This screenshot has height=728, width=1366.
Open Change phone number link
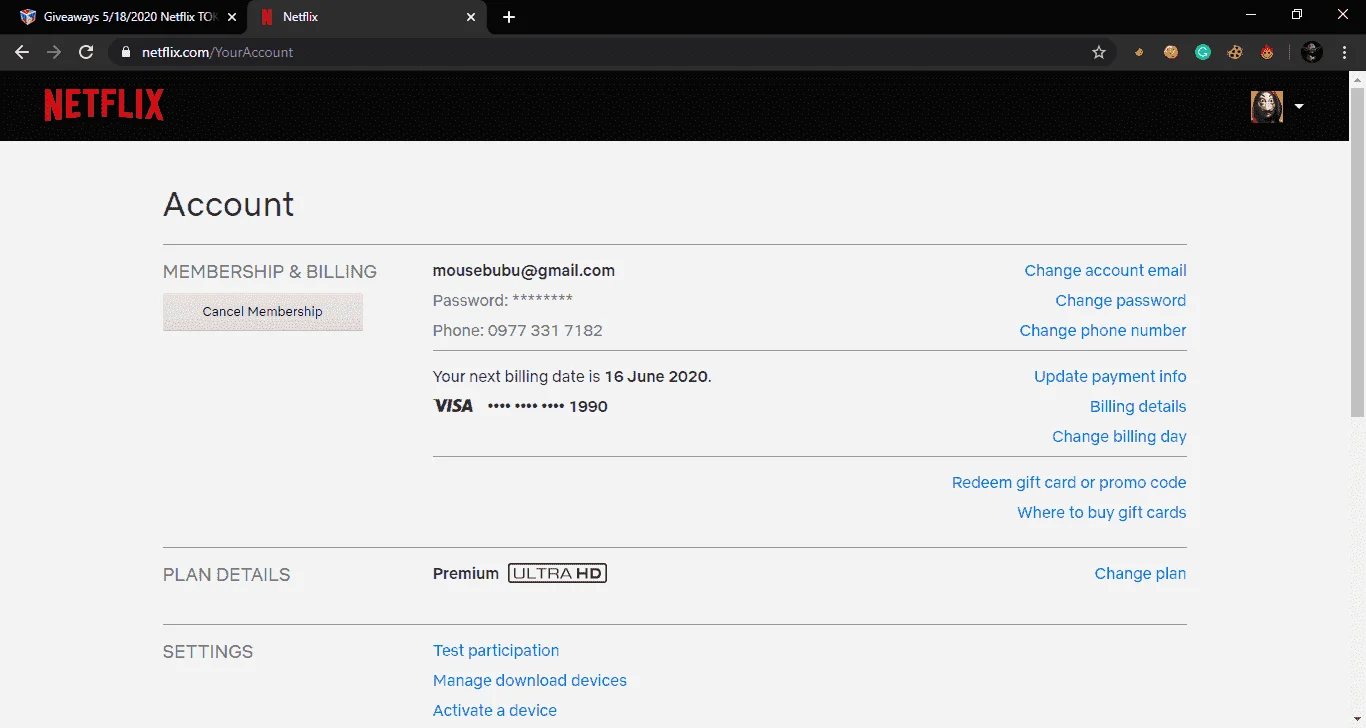coord(1102,331)
